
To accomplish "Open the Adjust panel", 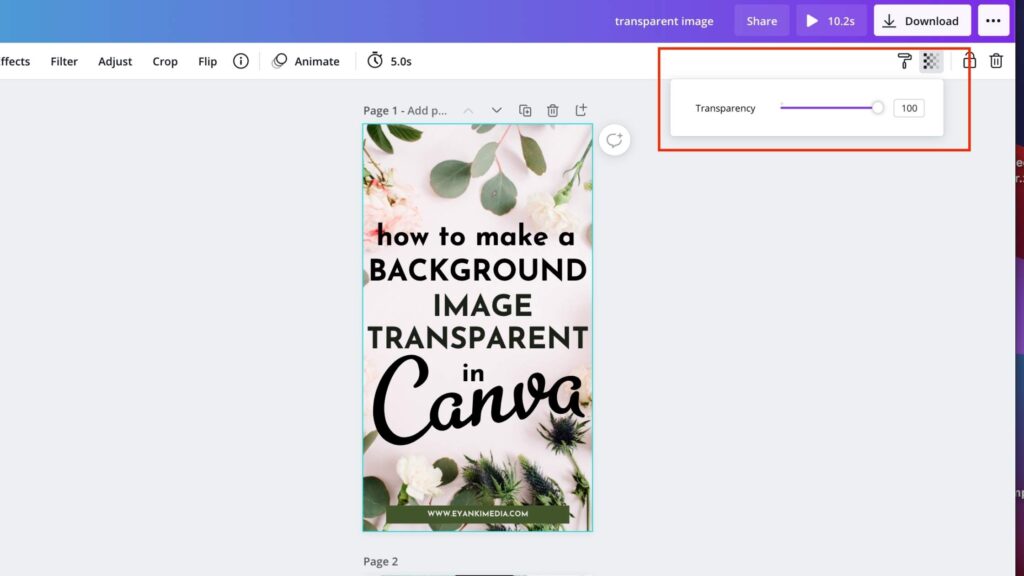I will [x=115, y=61].
